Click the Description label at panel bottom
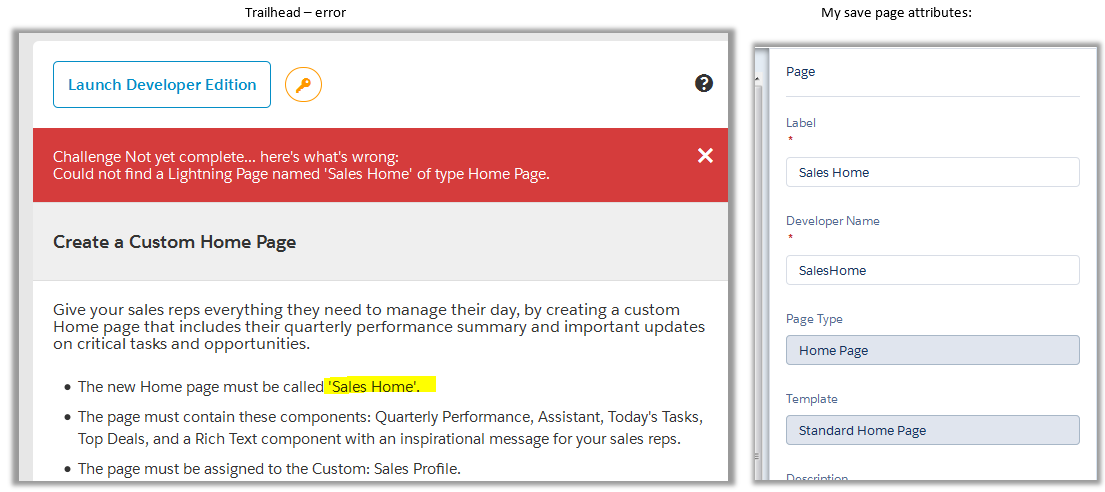The height and width of the screenshot is (492, 1105). pos(818,478)
